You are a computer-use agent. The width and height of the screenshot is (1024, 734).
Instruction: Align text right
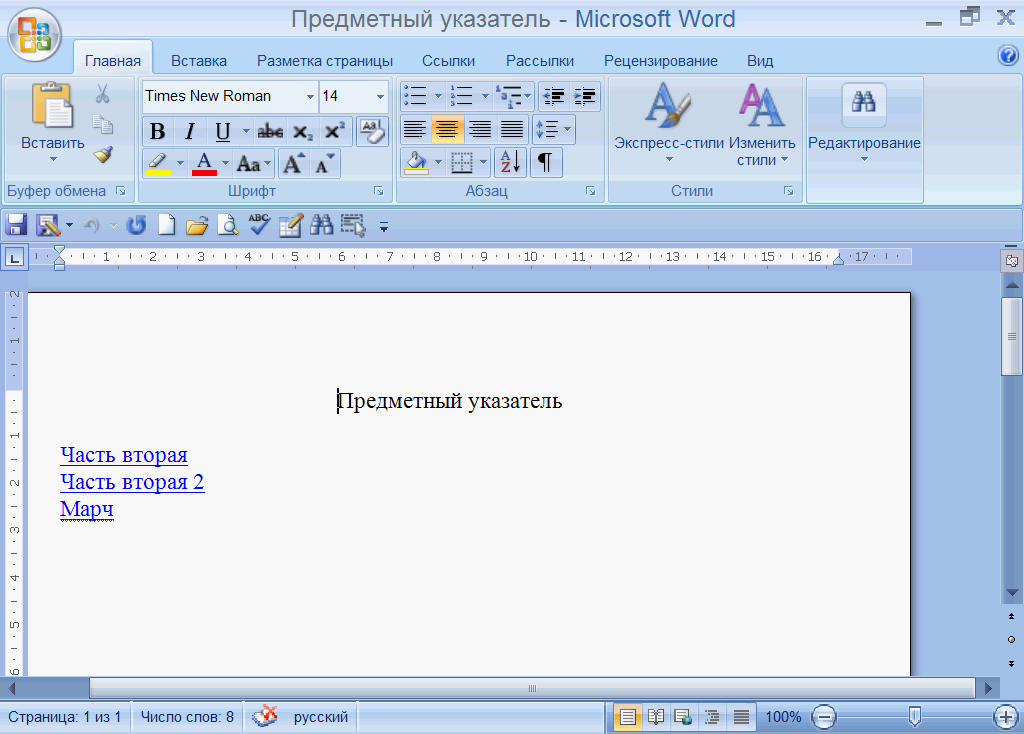tap(480, 129)
